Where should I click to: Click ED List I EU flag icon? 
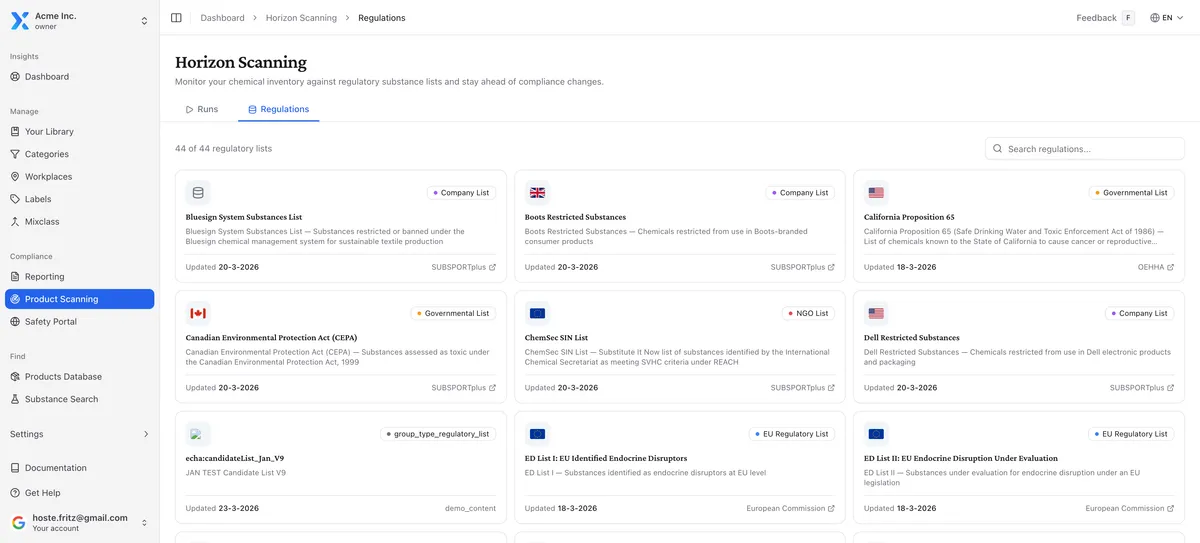tap(537, 434)
